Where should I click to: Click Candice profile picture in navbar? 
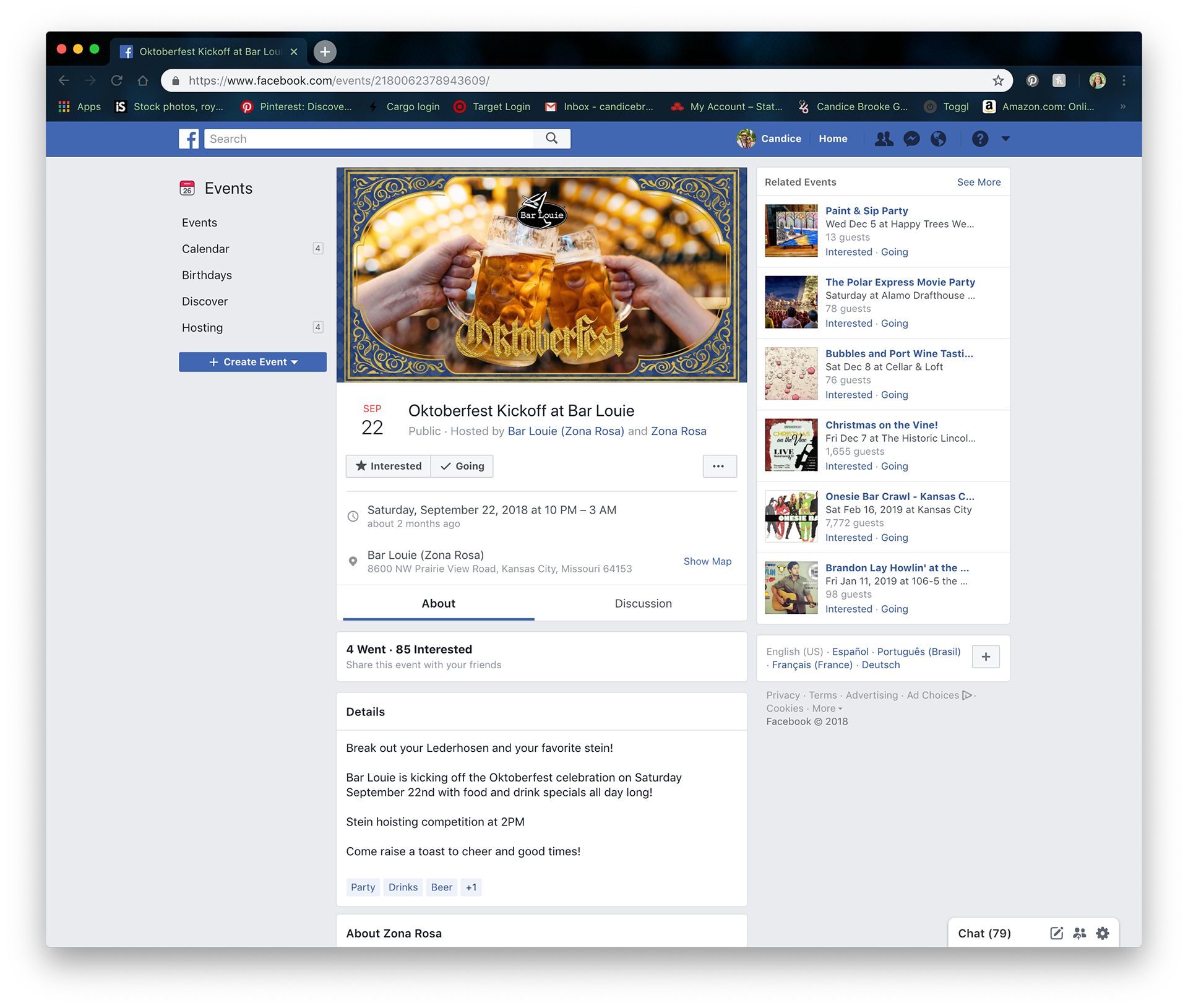746,139
